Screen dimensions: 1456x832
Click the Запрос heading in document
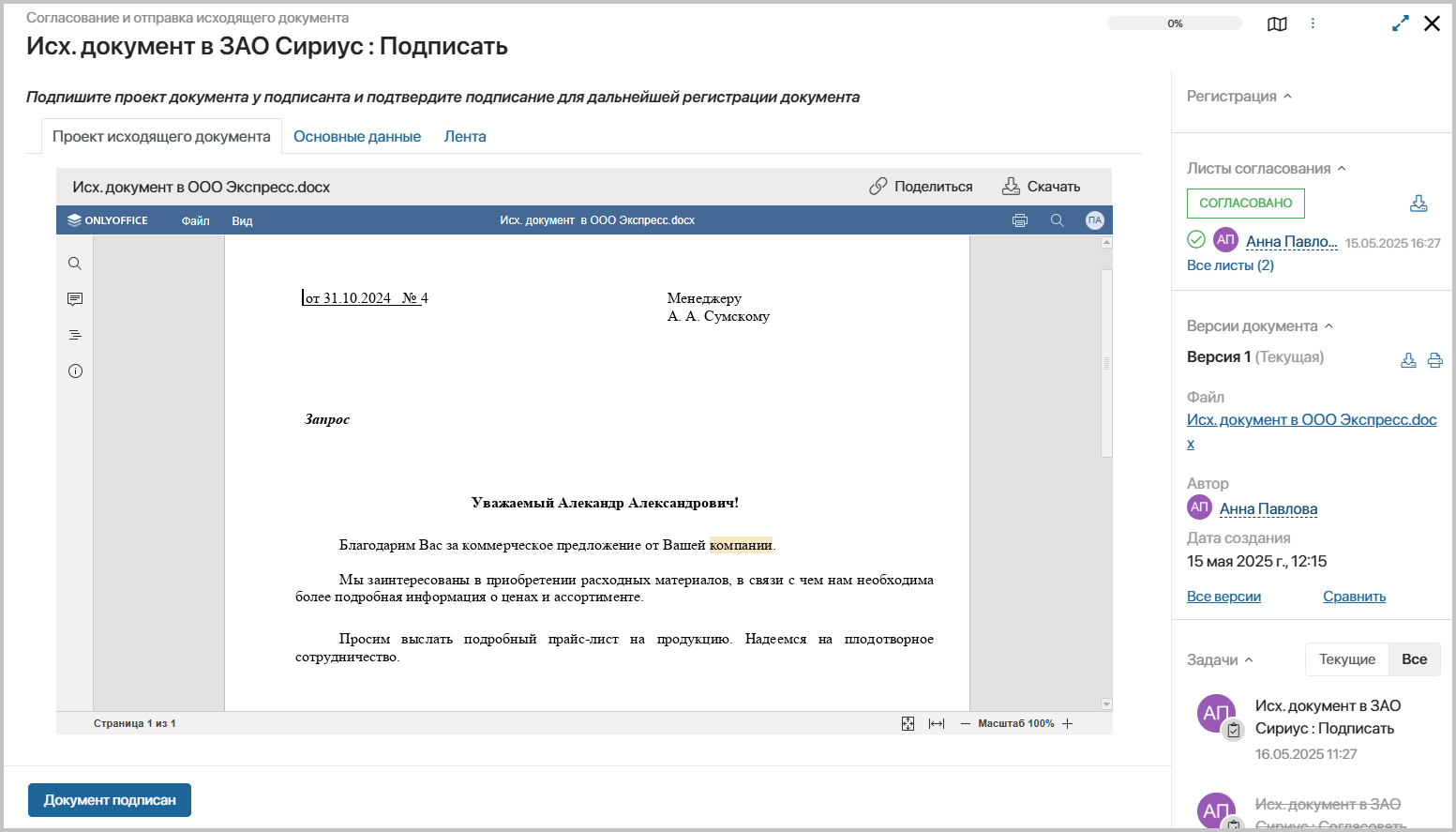[x=327, y=419]
